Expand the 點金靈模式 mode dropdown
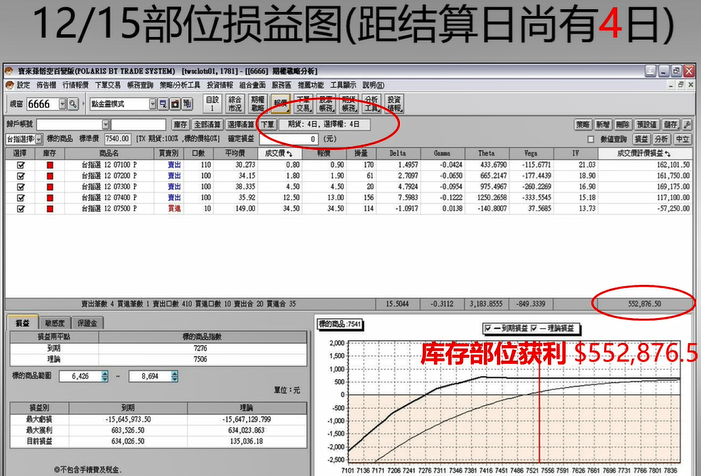 click(x=152, y=104)
